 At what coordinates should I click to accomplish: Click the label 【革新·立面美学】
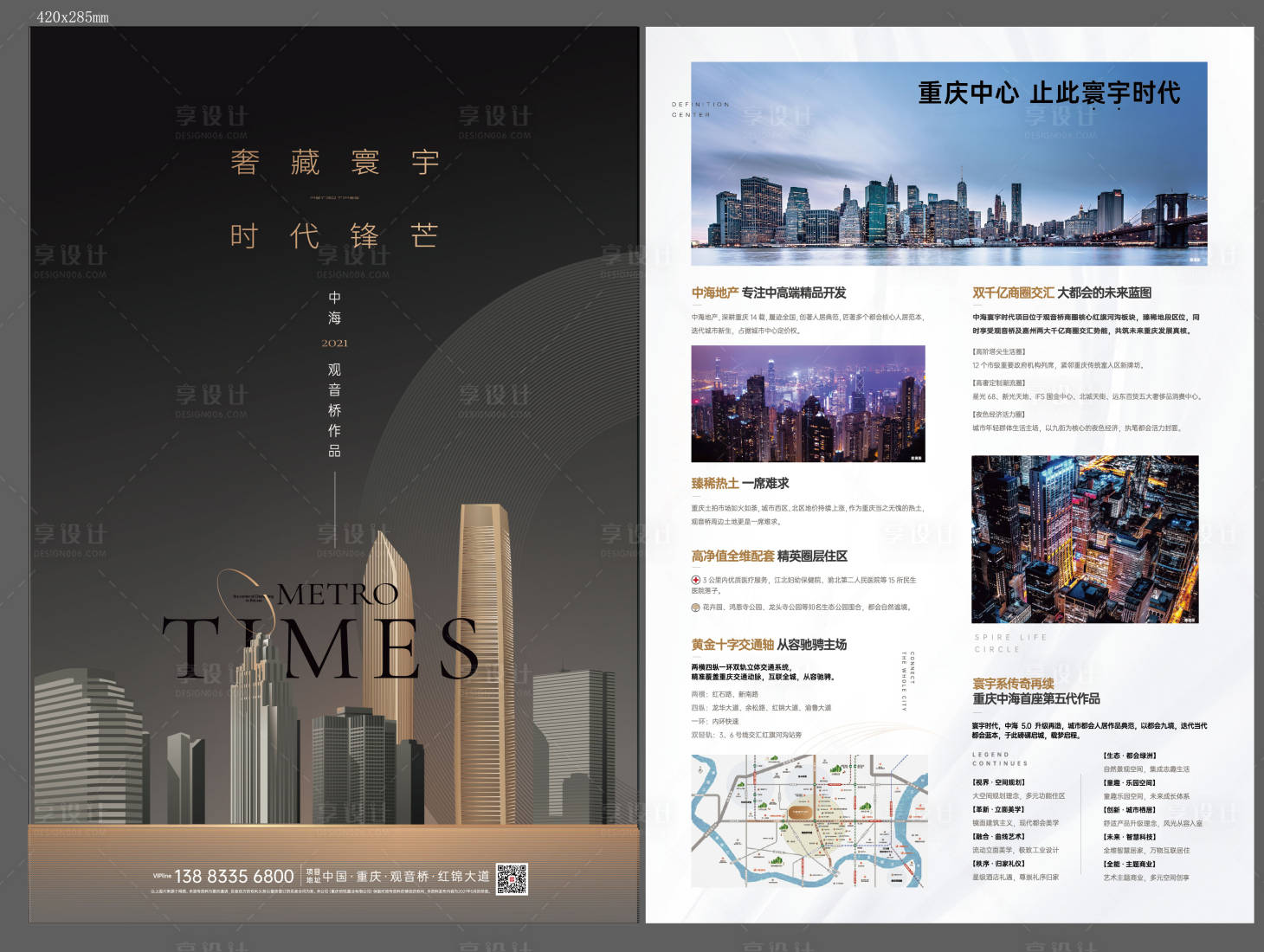coord(999,809)
